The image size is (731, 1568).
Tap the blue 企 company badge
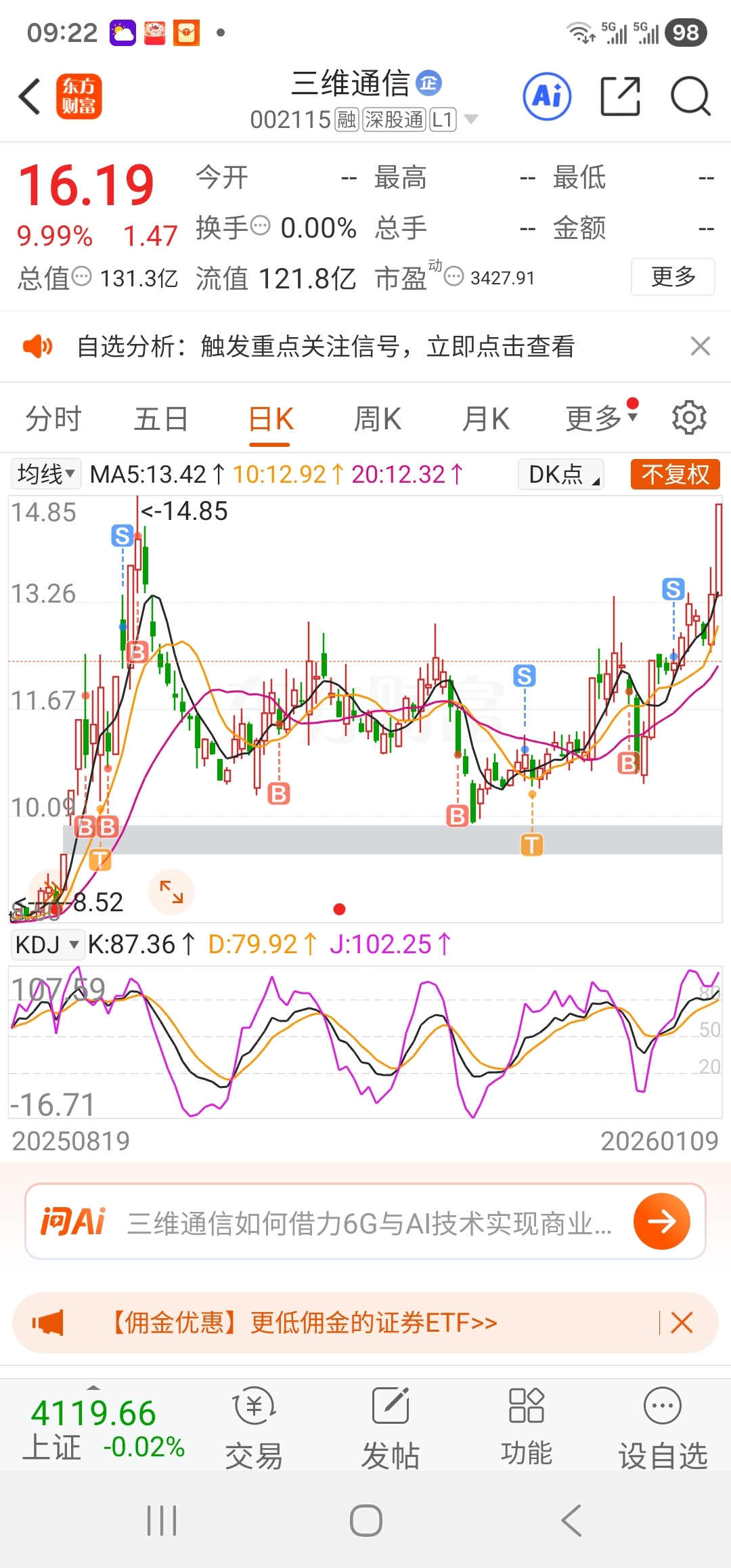pyautogui.click(x=428, y=83)
